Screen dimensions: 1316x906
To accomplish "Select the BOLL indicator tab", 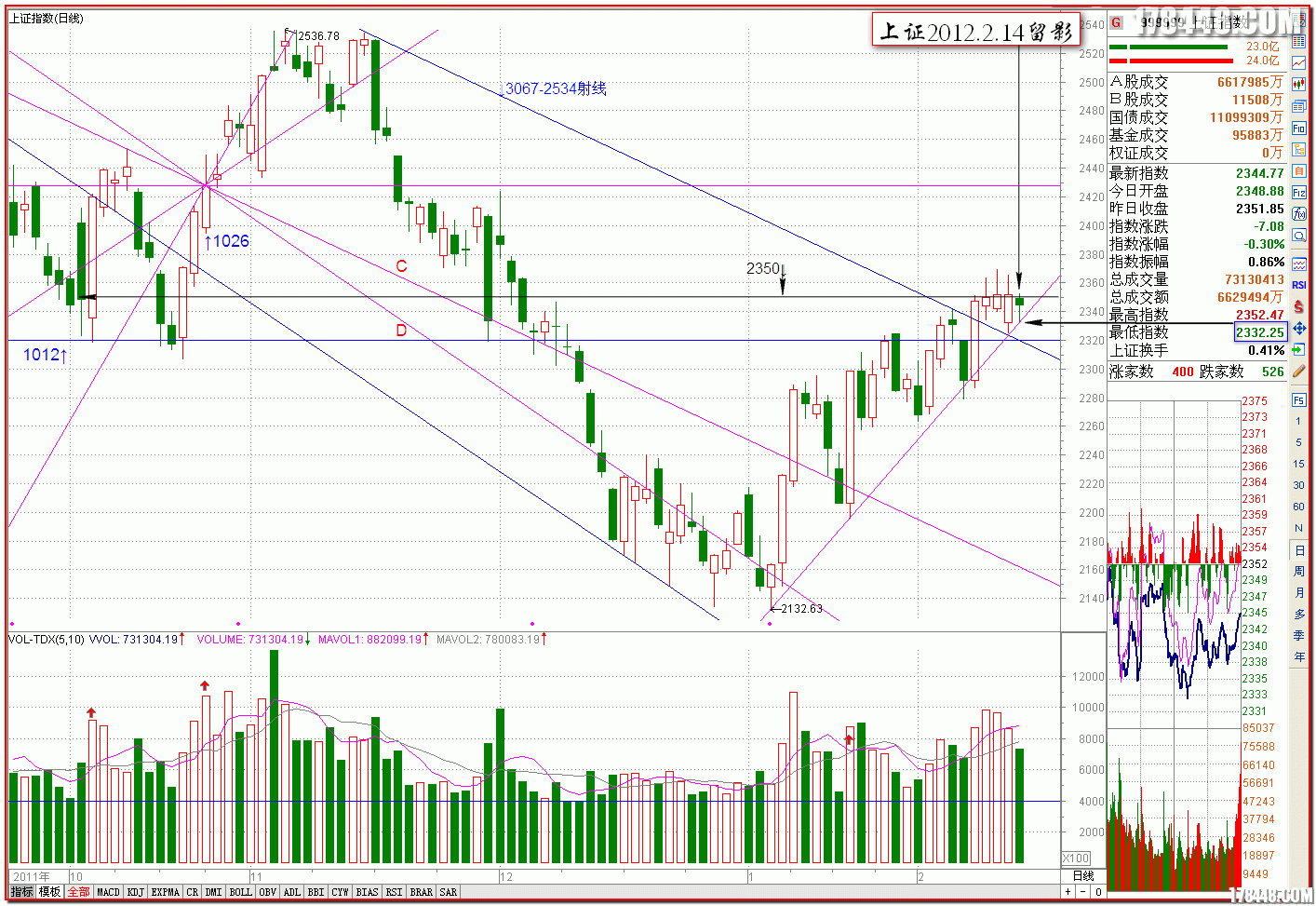I will click(x=241, y=892).
